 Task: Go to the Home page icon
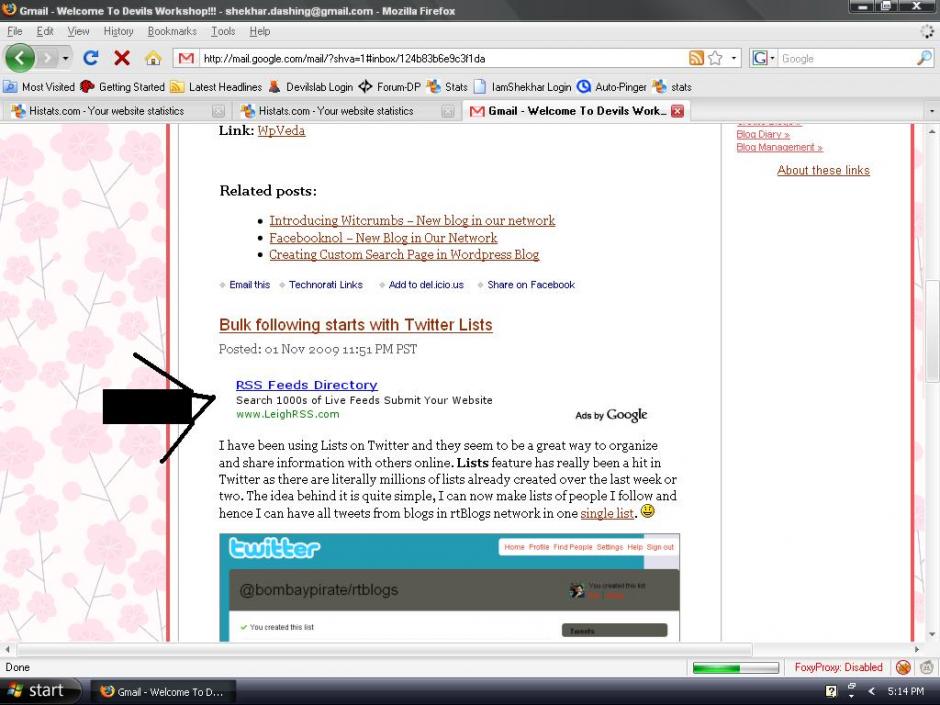(153, 58)
